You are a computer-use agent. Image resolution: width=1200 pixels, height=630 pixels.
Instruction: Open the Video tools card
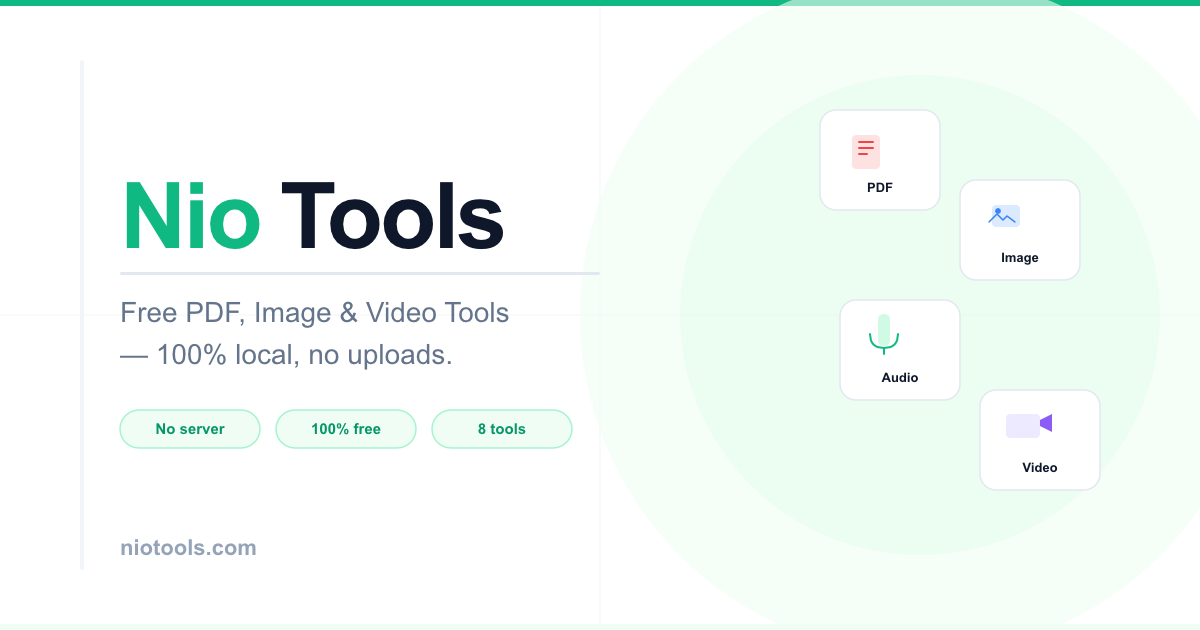pyautogui.click(x=1040, y=440)
